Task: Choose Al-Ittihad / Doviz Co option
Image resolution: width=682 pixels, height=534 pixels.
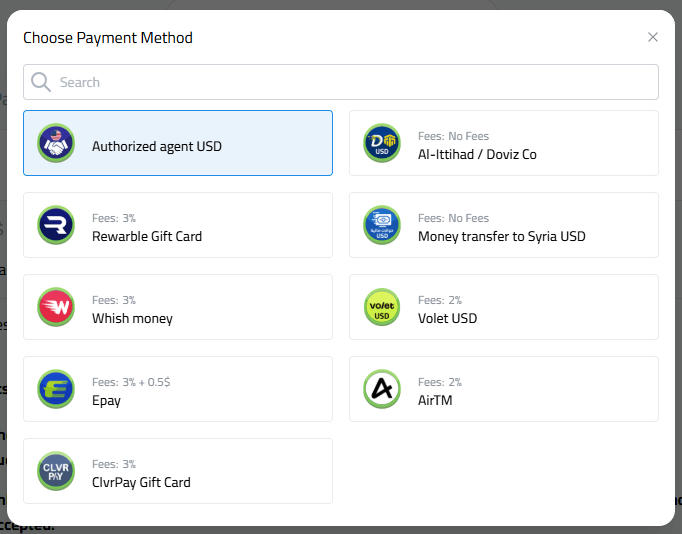Action: (x=504, y=143)
